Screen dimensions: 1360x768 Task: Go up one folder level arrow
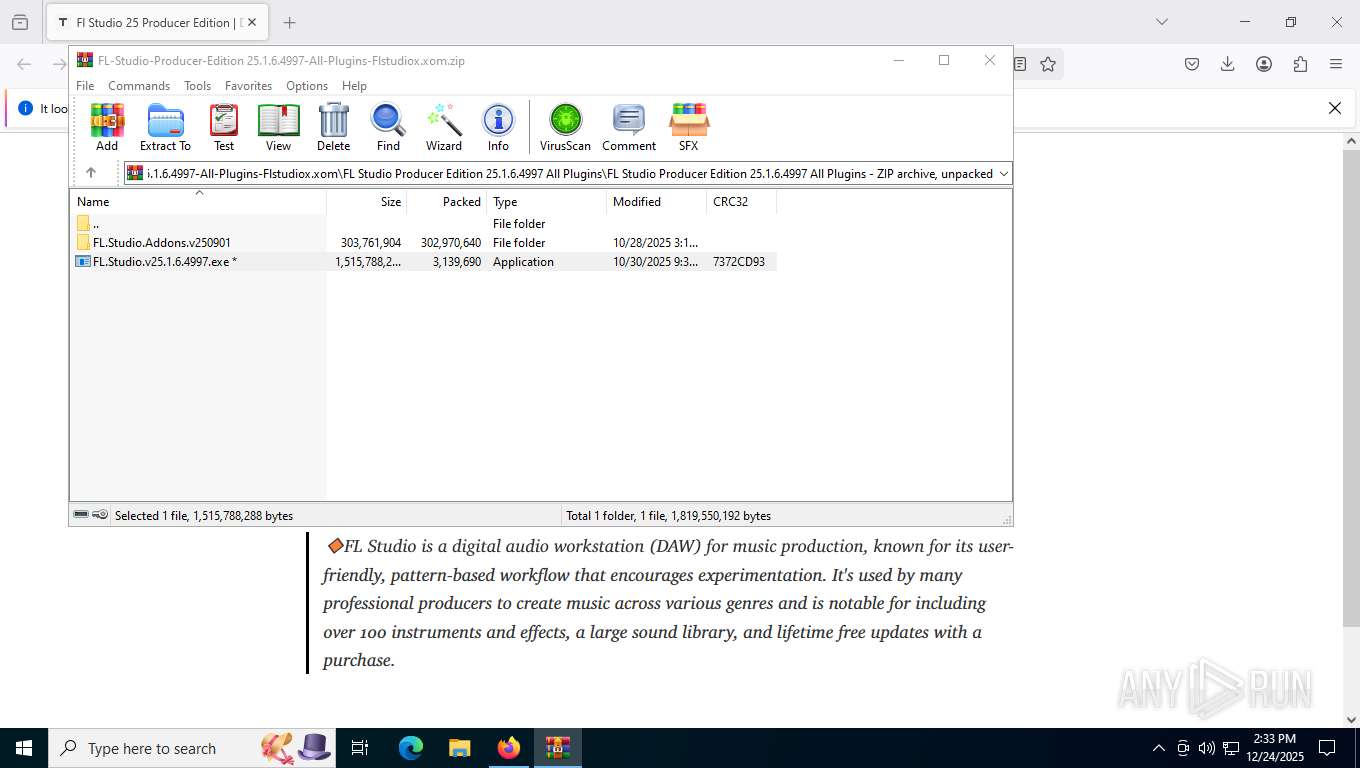tap(91, 173)
